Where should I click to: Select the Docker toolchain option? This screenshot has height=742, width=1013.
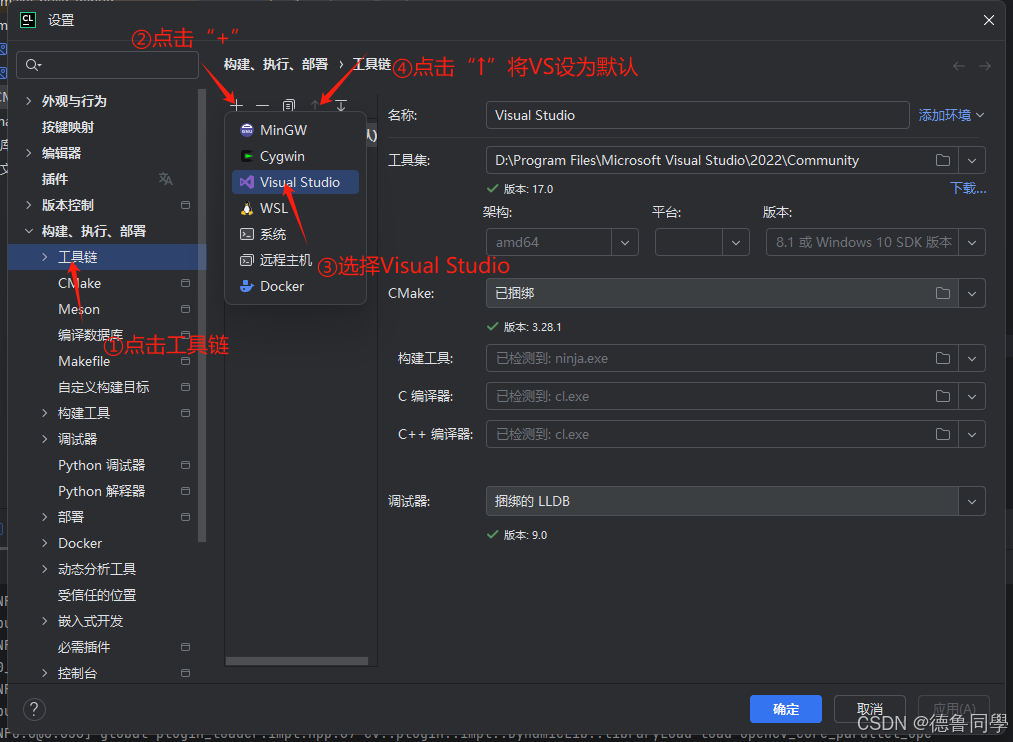(x=279, y=286)
